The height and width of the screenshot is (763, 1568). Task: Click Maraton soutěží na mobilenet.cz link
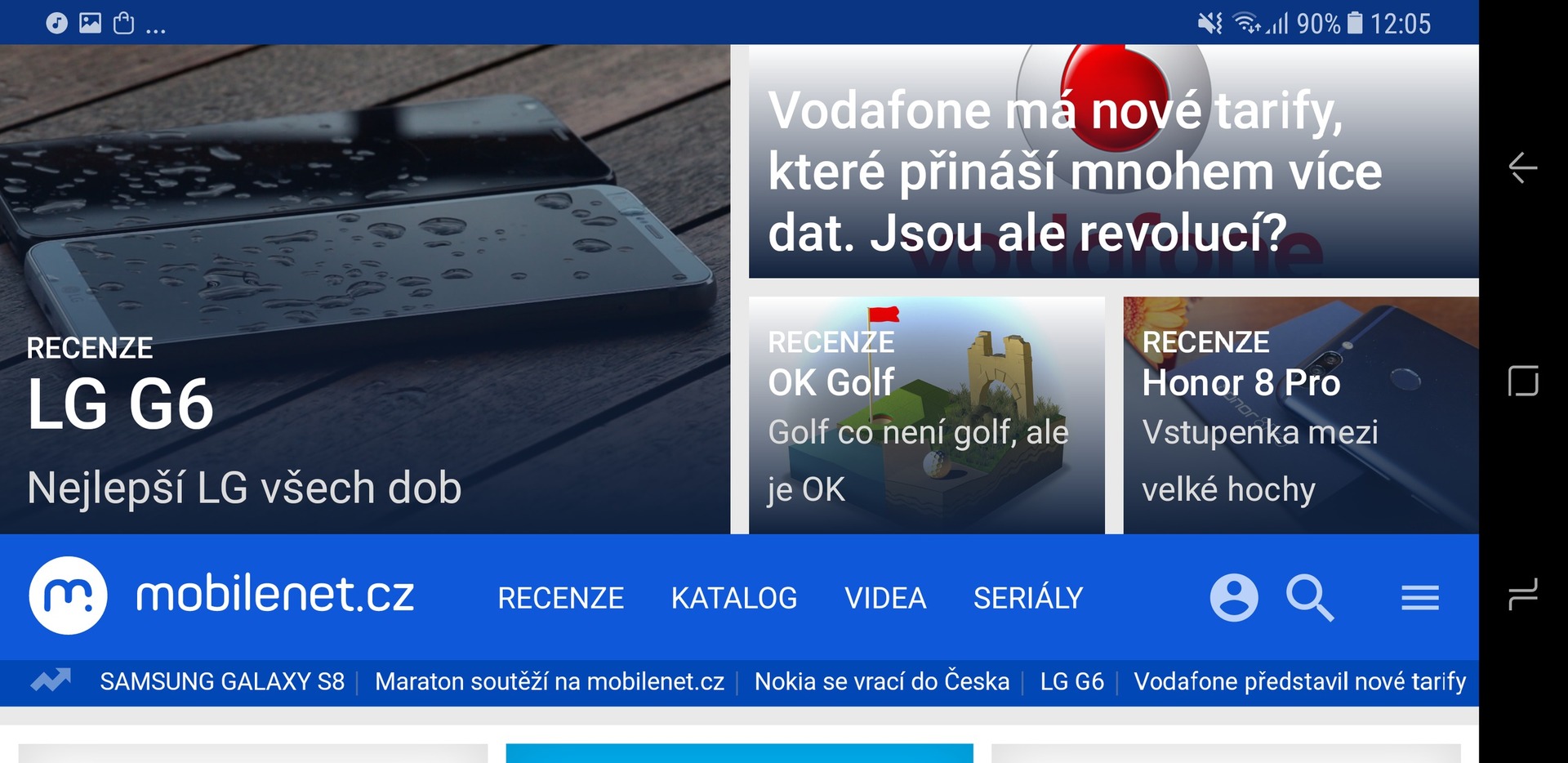[x=549, y=681]
